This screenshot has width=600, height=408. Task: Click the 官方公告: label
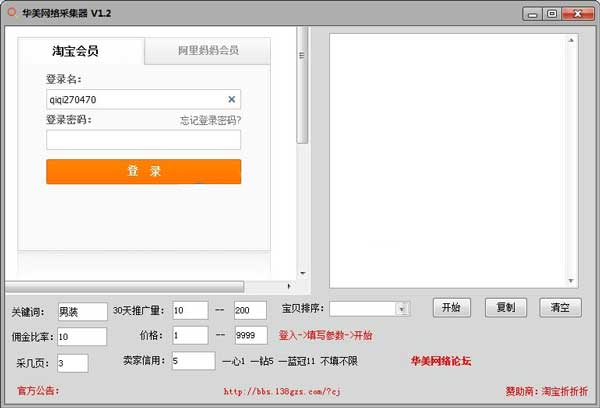38,391
